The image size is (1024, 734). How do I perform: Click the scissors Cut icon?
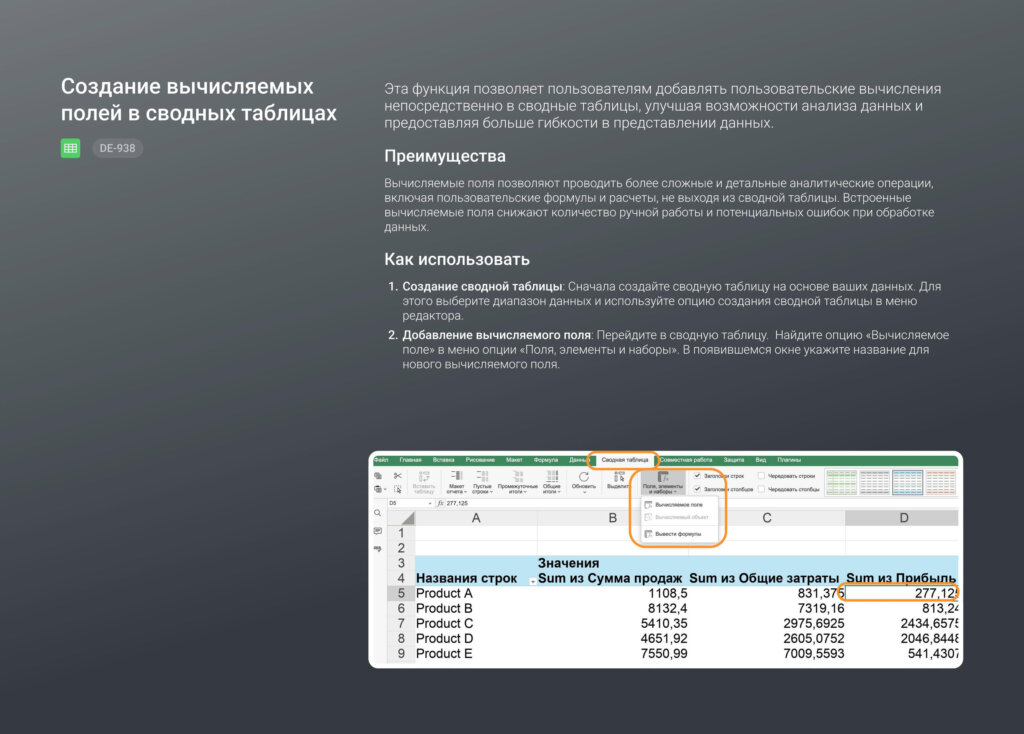[397, 476]
